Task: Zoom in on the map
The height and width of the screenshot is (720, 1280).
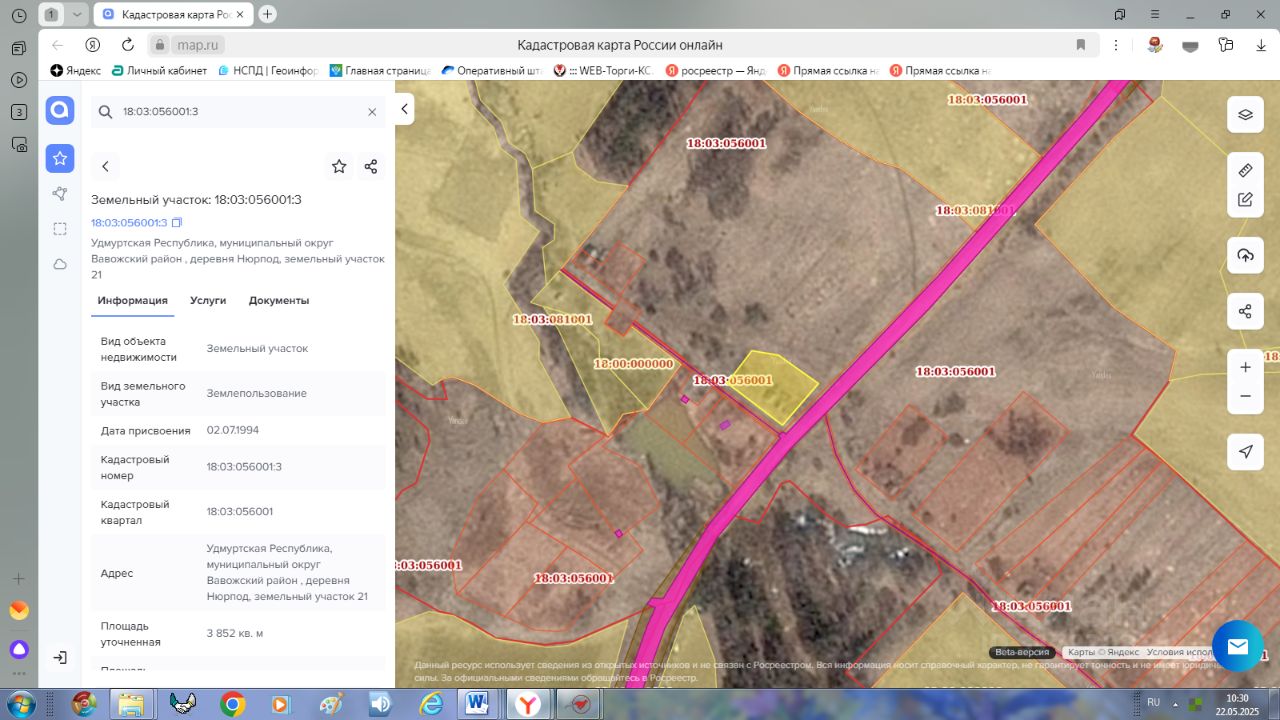Action: (1245, 367)
